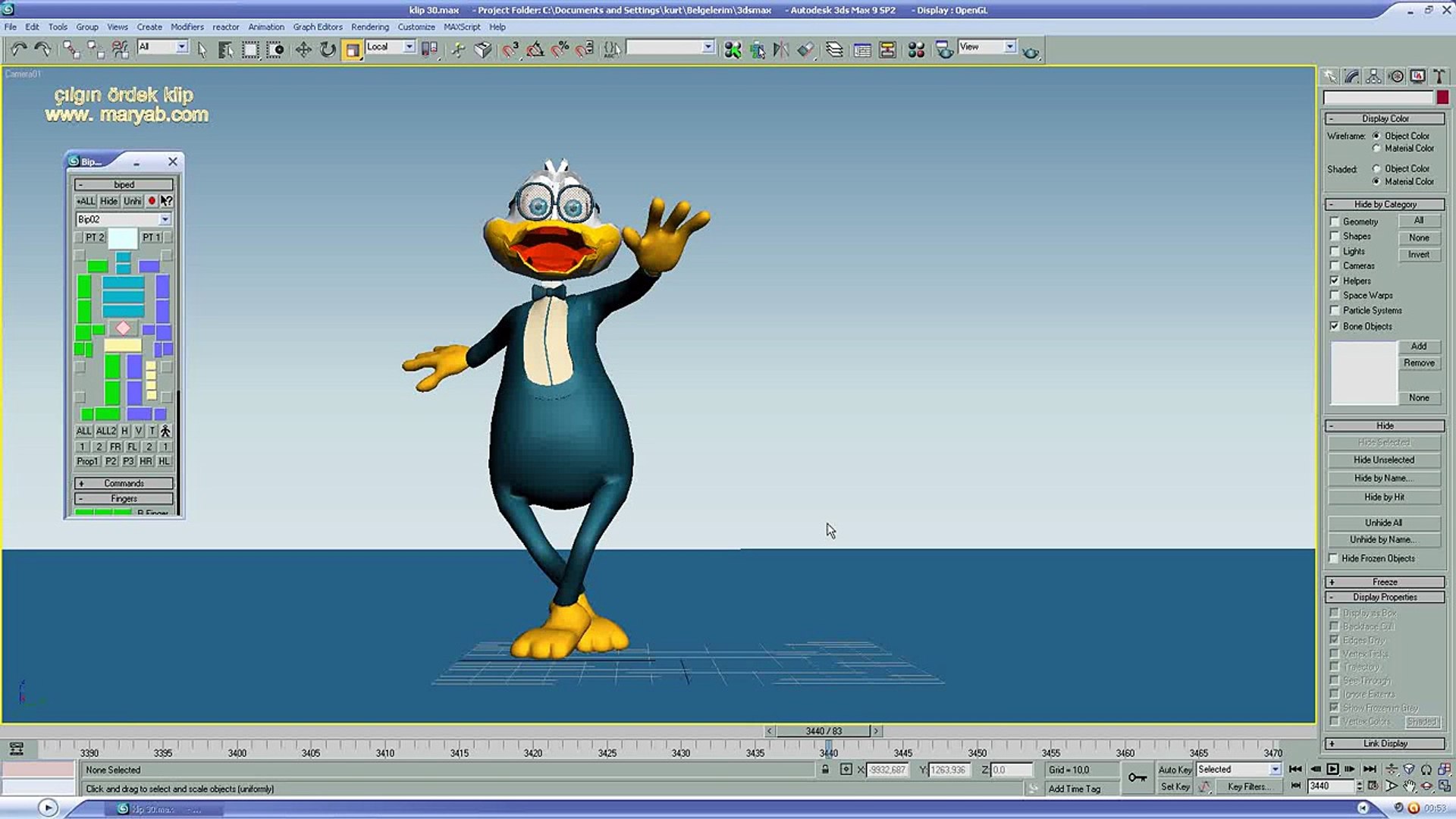Open the Hierarchy command panel
This screenshot has height=819, width=1456.
pyautogui.click(x=1373, y=77)
